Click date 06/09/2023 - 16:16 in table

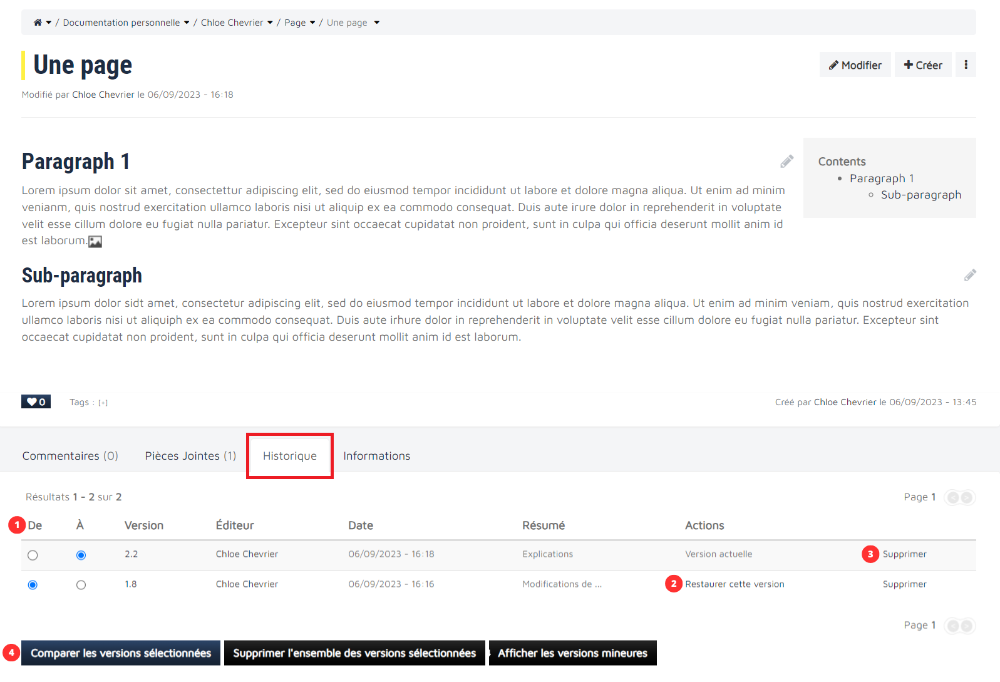tap(391, 584)
